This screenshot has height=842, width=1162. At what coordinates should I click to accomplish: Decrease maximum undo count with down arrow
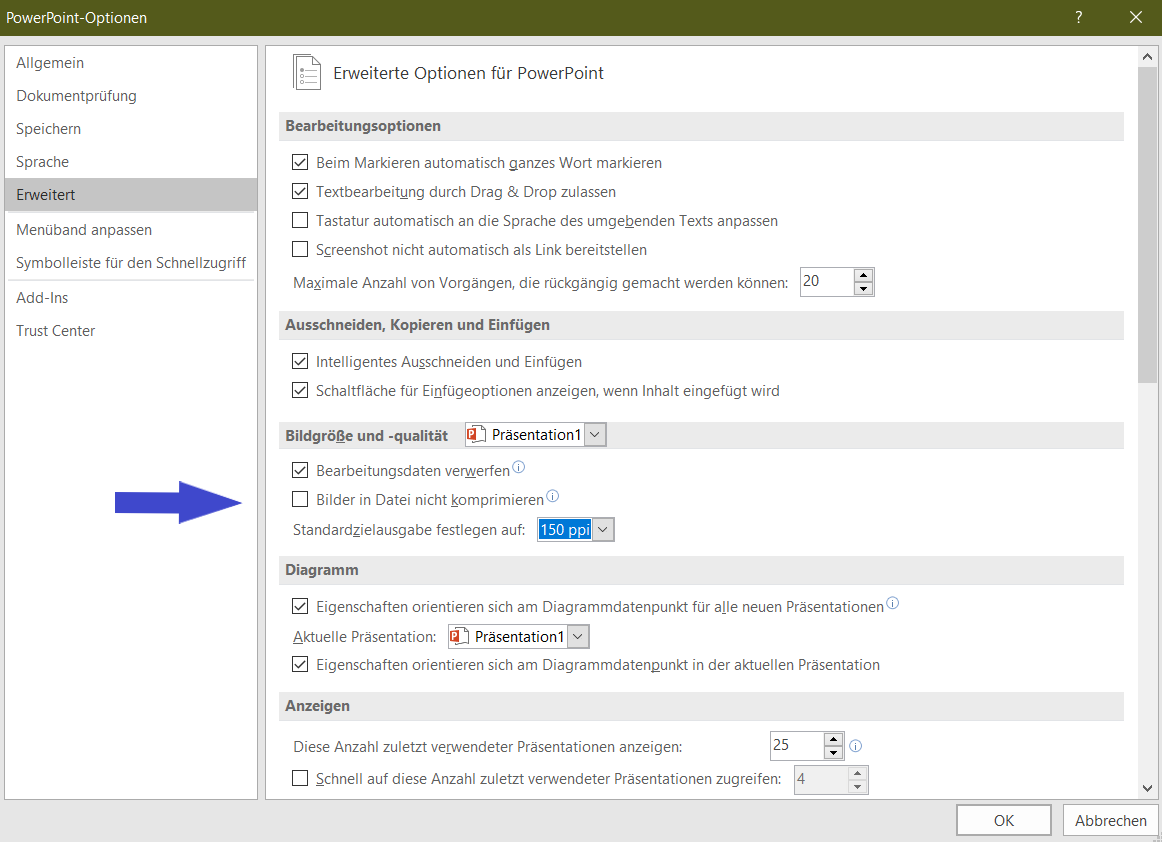[x=864, y=289]
